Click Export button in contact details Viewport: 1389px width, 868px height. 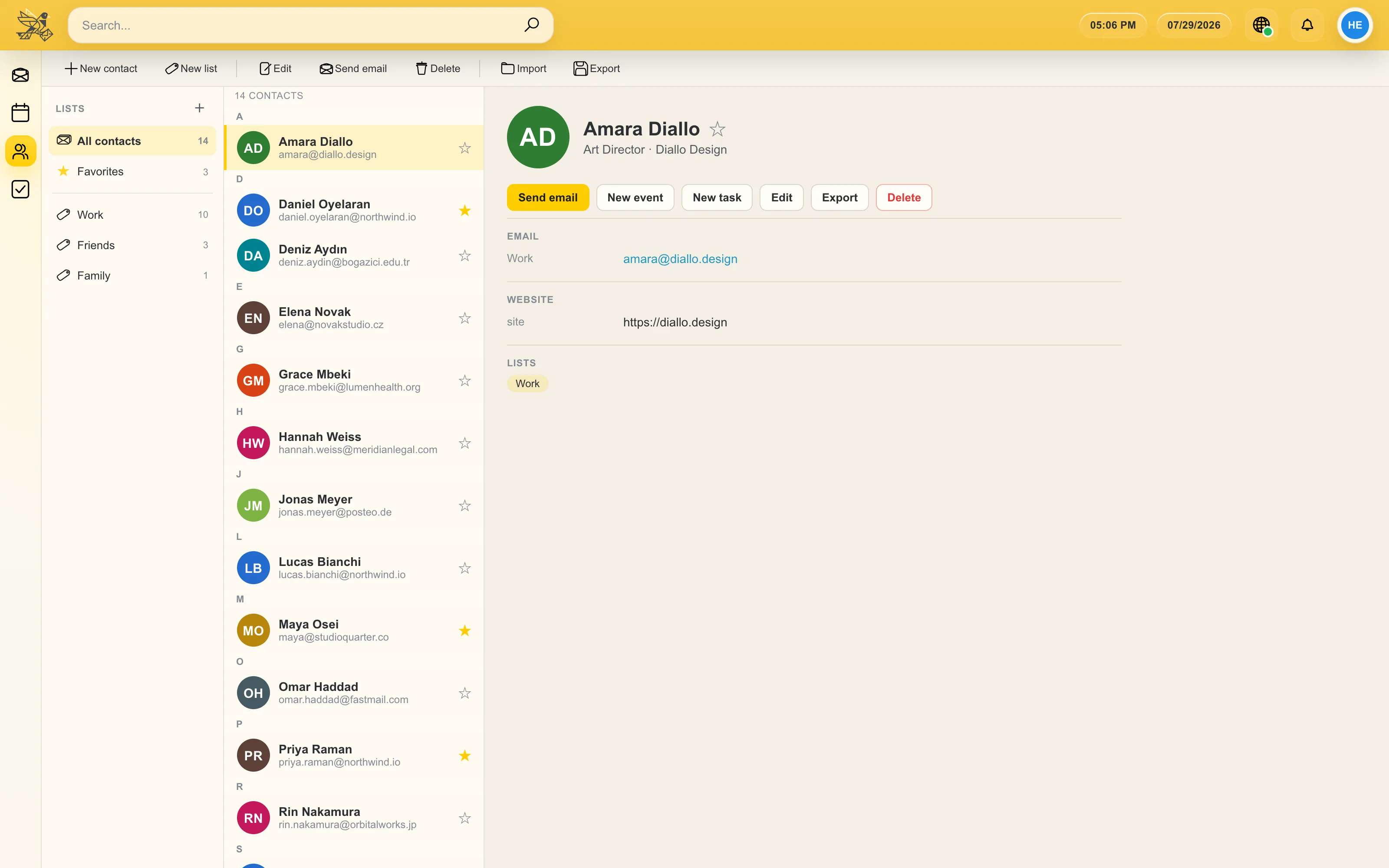(x=839, y=197)
